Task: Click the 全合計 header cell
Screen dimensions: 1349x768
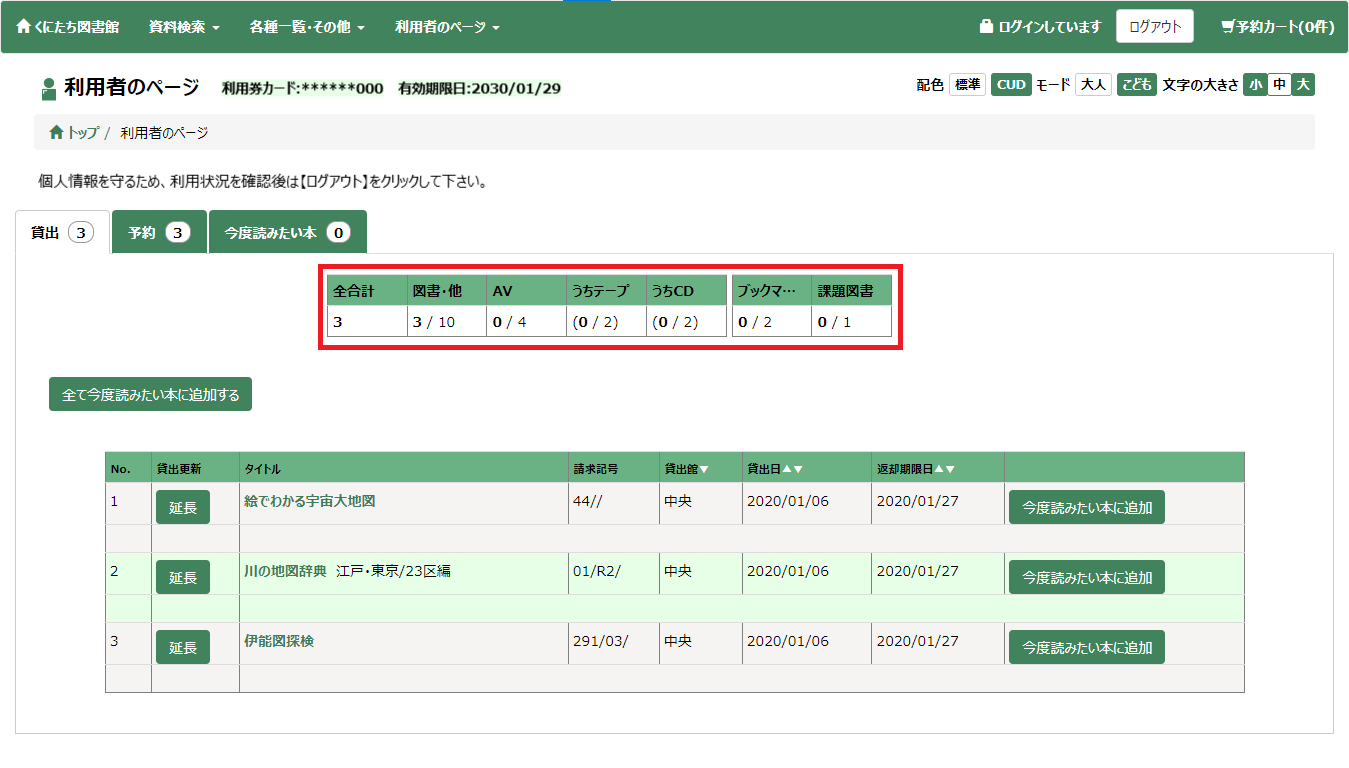Action: point(367,291)
